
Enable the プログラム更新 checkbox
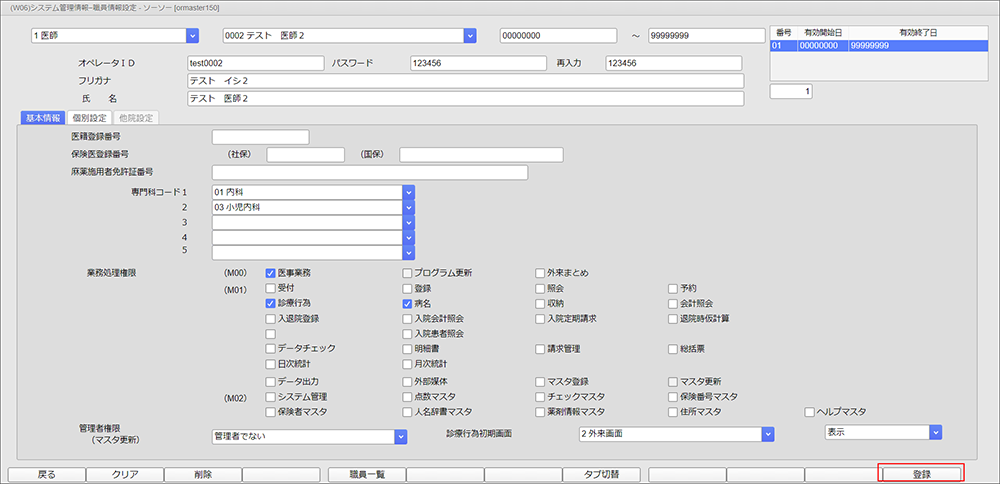pyautogui.click(x=408, y=273)
